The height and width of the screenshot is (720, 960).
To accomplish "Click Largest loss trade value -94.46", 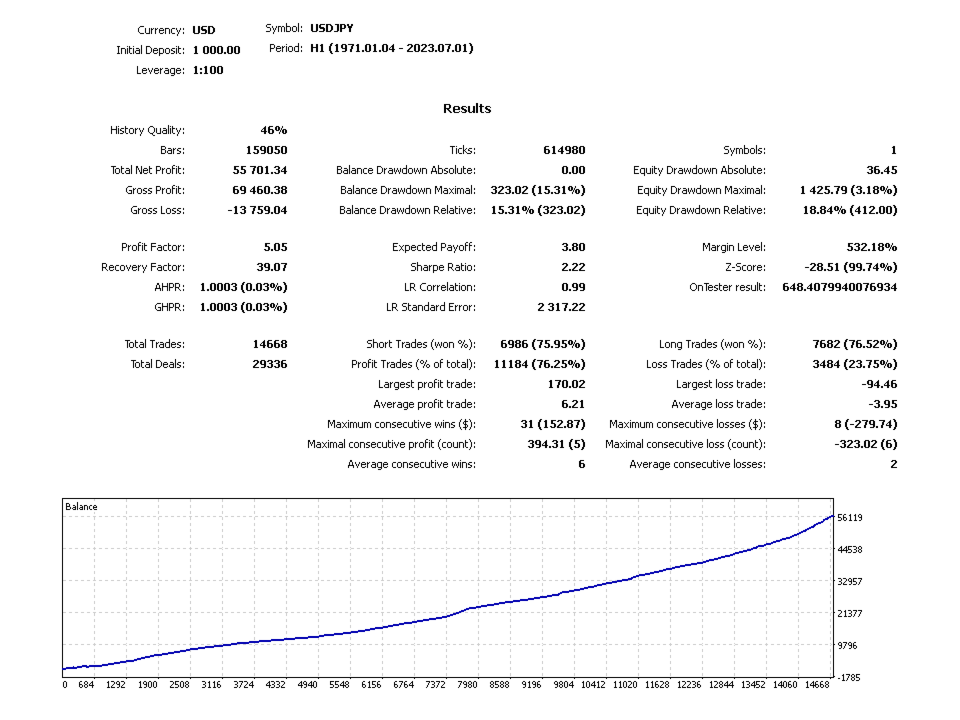I will click(x=879, y=384).
